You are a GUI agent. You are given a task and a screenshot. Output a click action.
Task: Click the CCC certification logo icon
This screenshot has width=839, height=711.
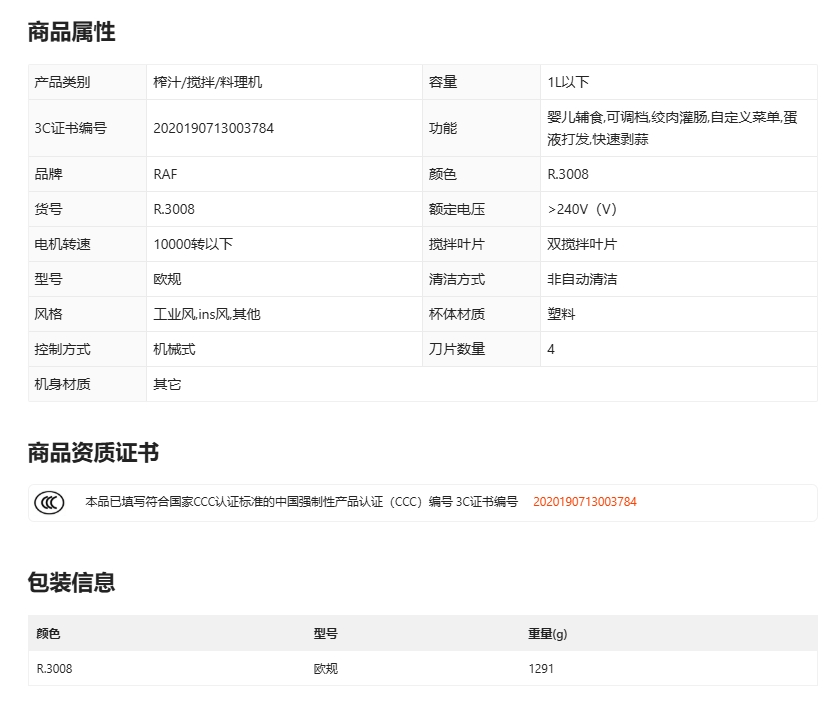[49, 502]
